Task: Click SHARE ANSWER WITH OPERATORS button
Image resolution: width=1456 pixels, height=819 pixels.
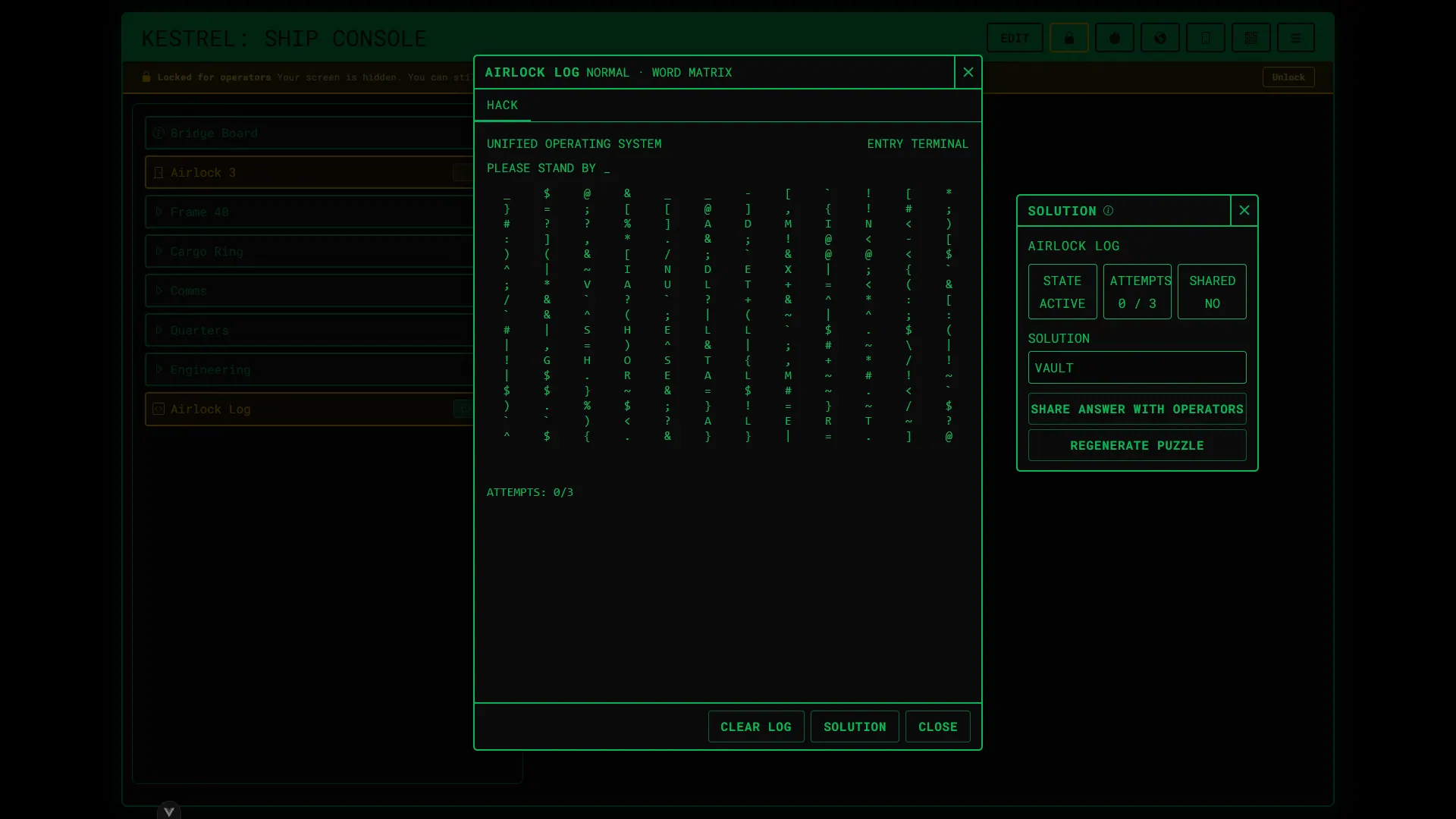Action: (x=1137, y=409)
